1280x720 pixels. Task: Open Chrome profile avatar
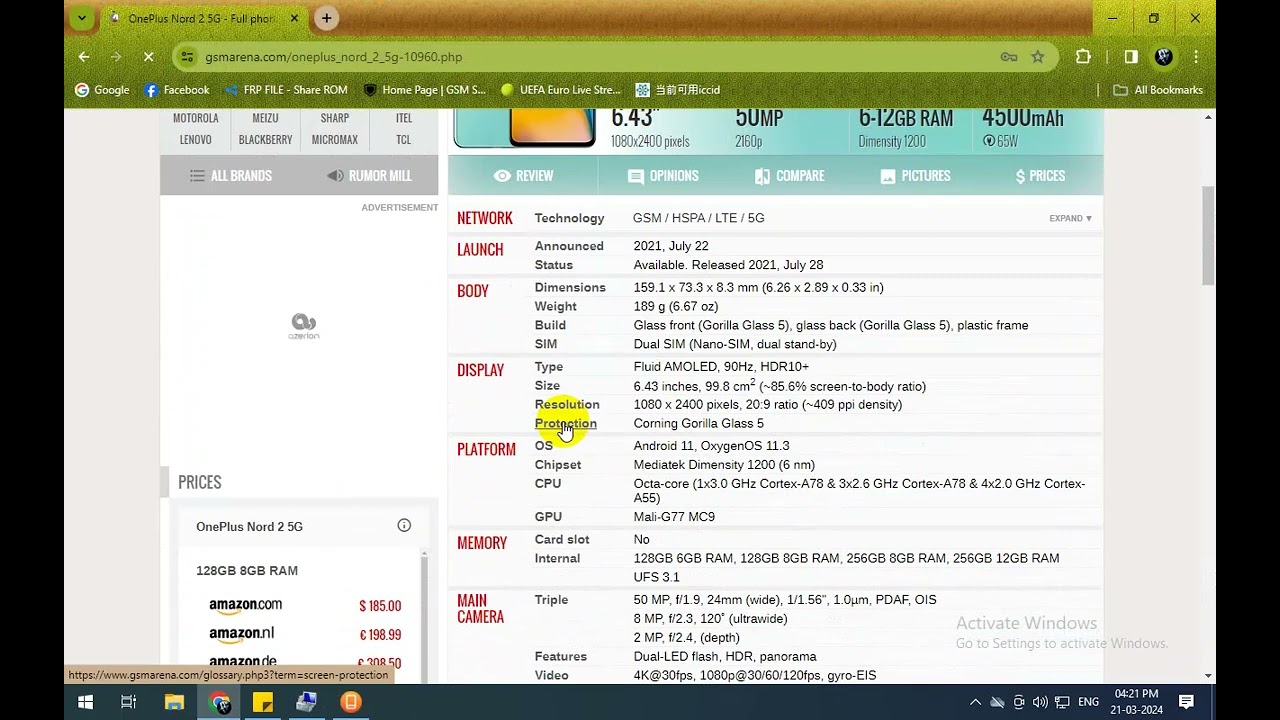point(1163,57)
